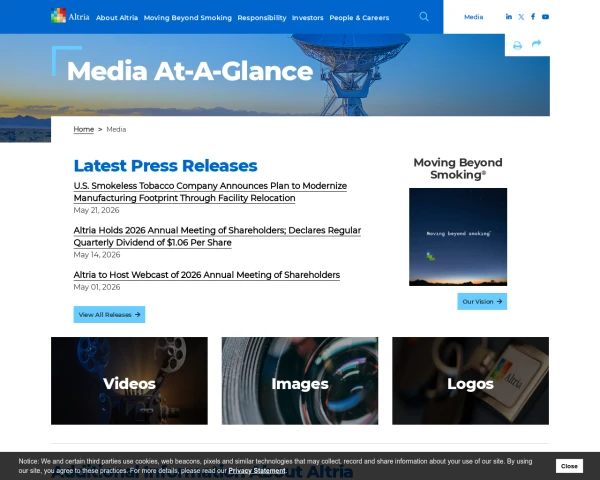The width and height of the screenshot is (600, 480).
Task: Open the Facebook social icon
Action: (x=533, y=16)
